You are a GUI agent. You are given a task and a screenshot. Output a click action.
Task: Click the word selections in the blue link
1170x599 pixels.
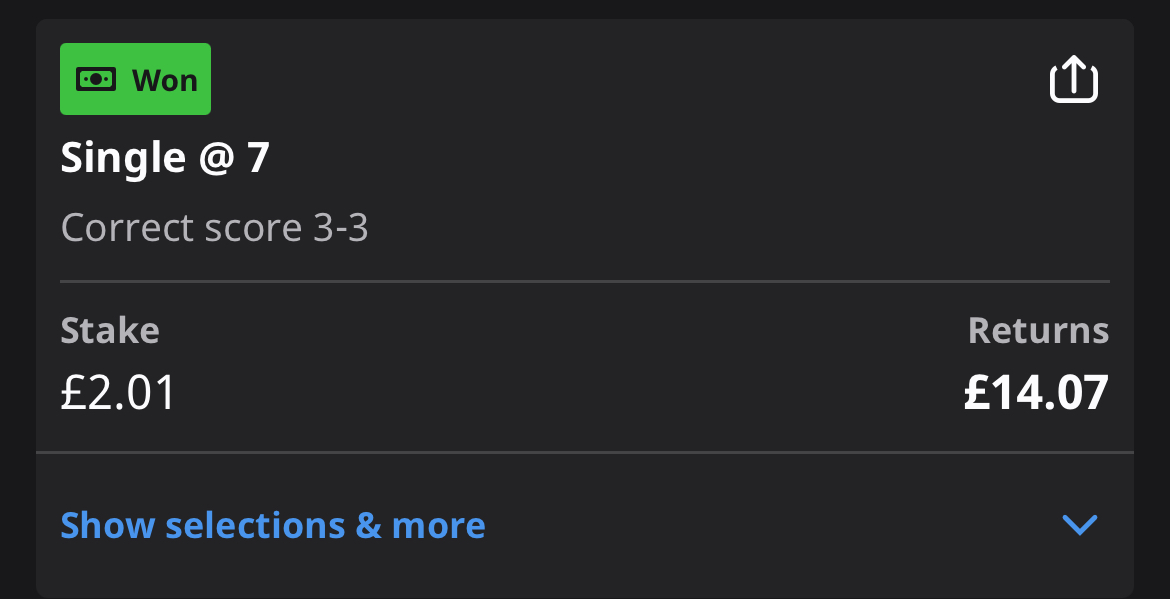[255, 525]
